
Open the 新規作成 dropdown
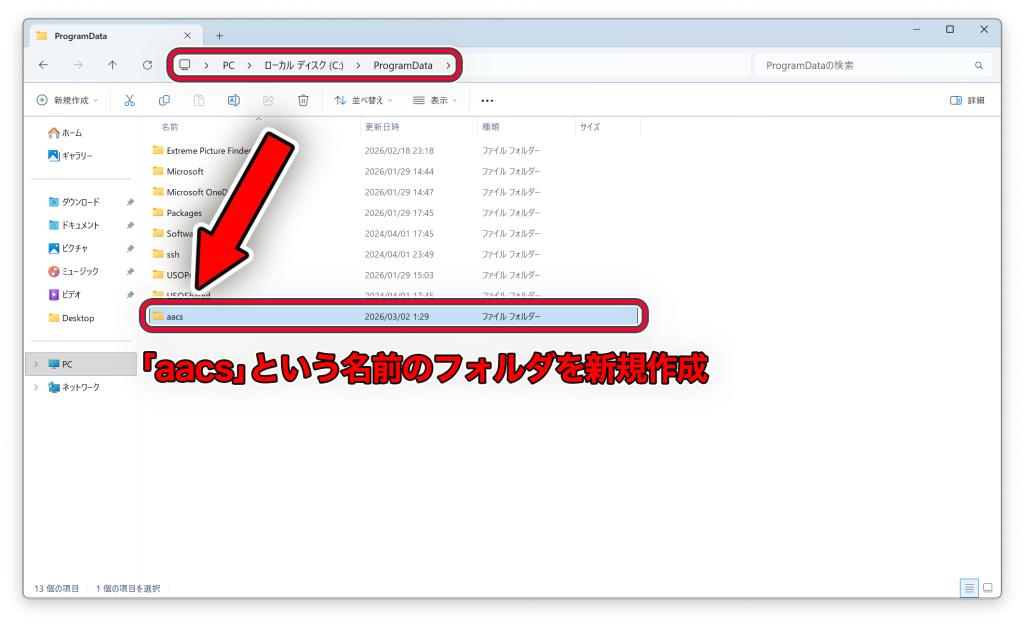point(67,100)
